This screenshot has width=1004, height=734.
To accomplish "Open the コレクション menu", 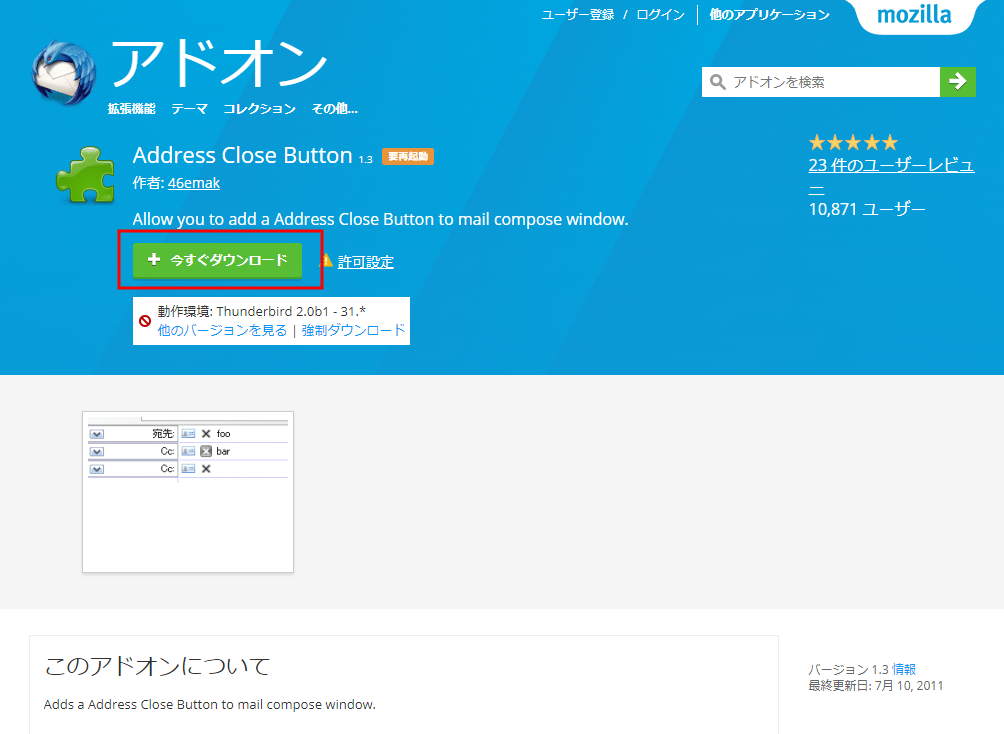I will (x=259, y=109).
